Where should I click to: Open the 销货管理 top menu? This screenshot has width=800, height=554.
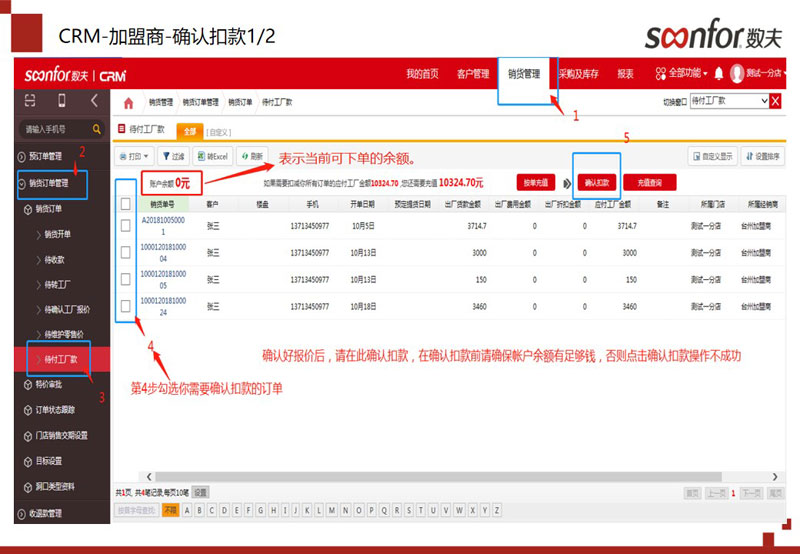click(523, 73)
